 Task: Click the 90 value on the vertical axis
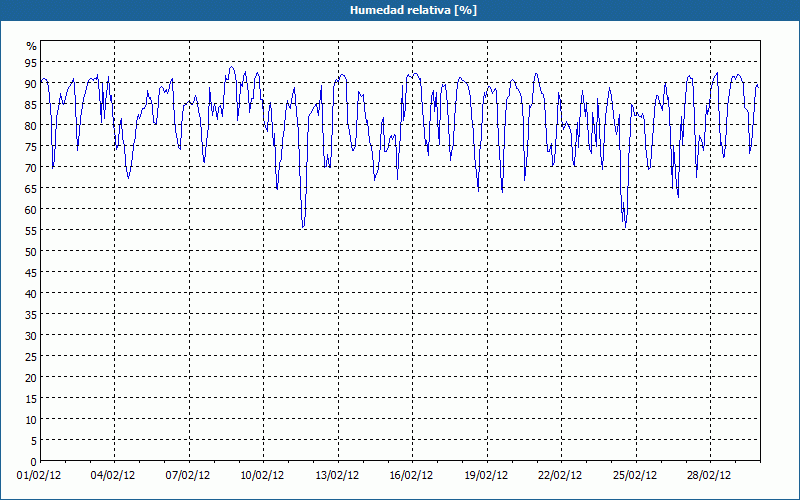click(32, 84)
